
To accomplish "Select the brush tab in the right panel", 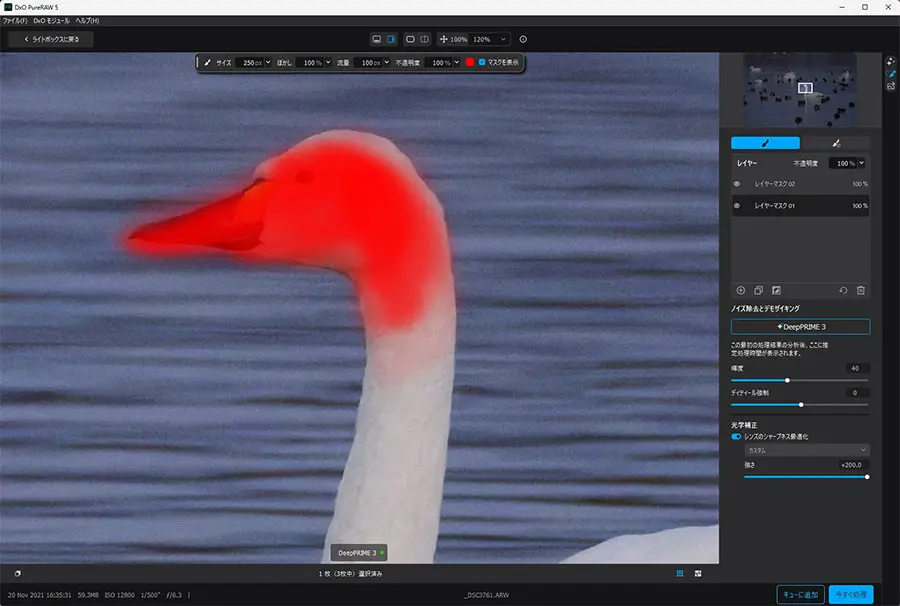I will pyautogui.click(x=765, y=143).
